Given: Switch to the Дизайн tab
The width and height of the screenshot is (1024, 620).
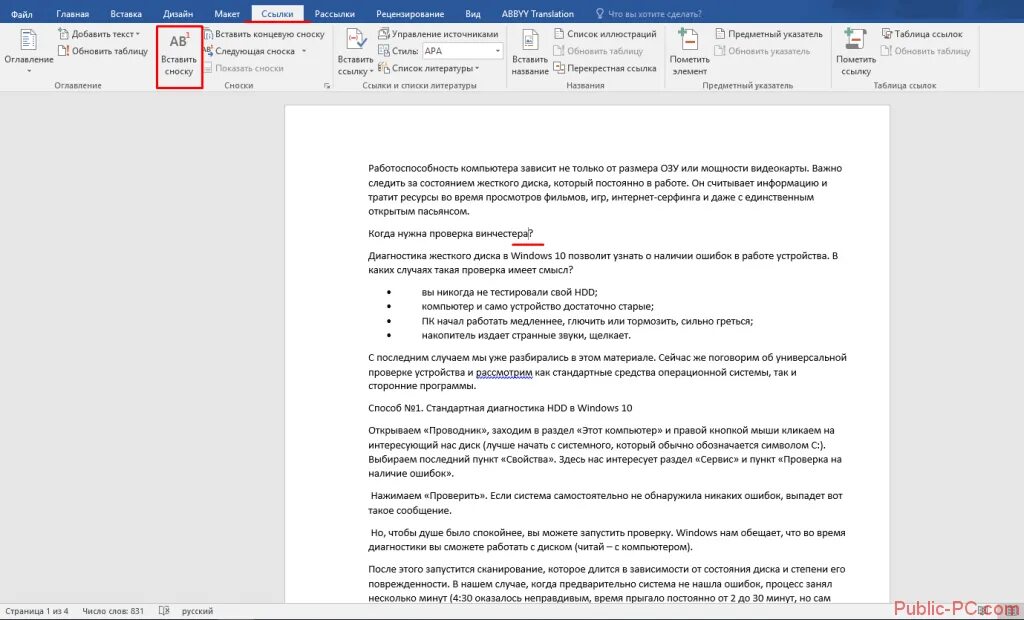Looking at the screenshot, I should tap(178, 14).
